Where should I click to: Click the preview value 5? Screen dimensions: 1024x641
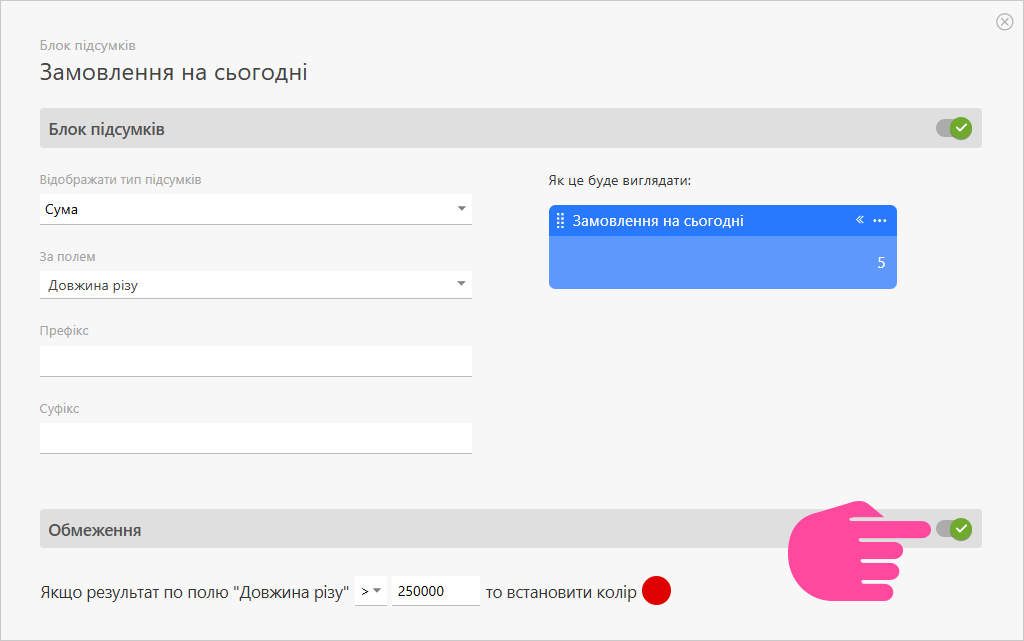[x=881, y=263]
